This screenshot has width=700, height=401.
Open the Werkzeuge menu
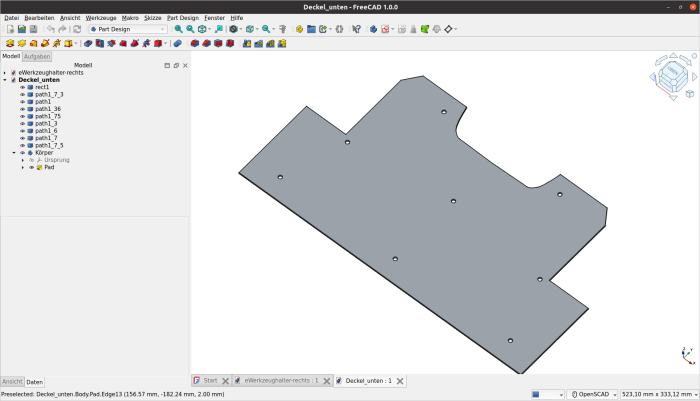point(100,18)
